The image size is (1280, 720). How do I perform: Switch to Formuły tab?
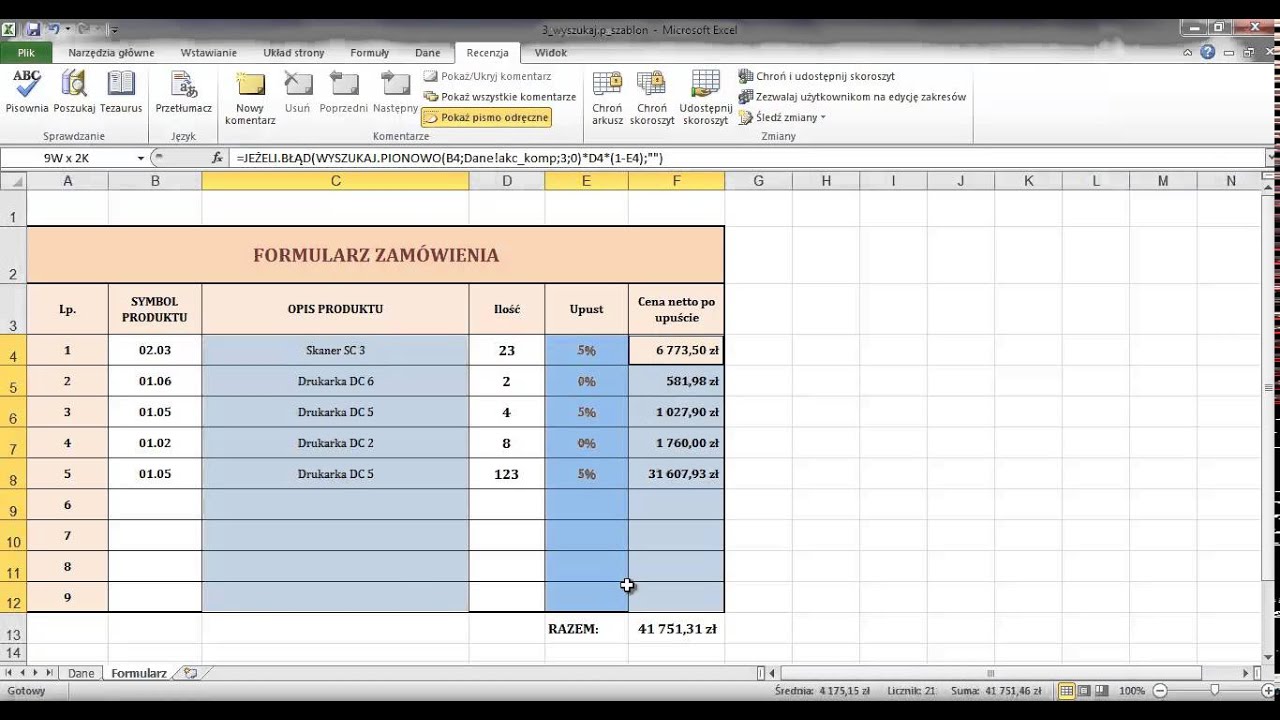click(x=370, y=53)
